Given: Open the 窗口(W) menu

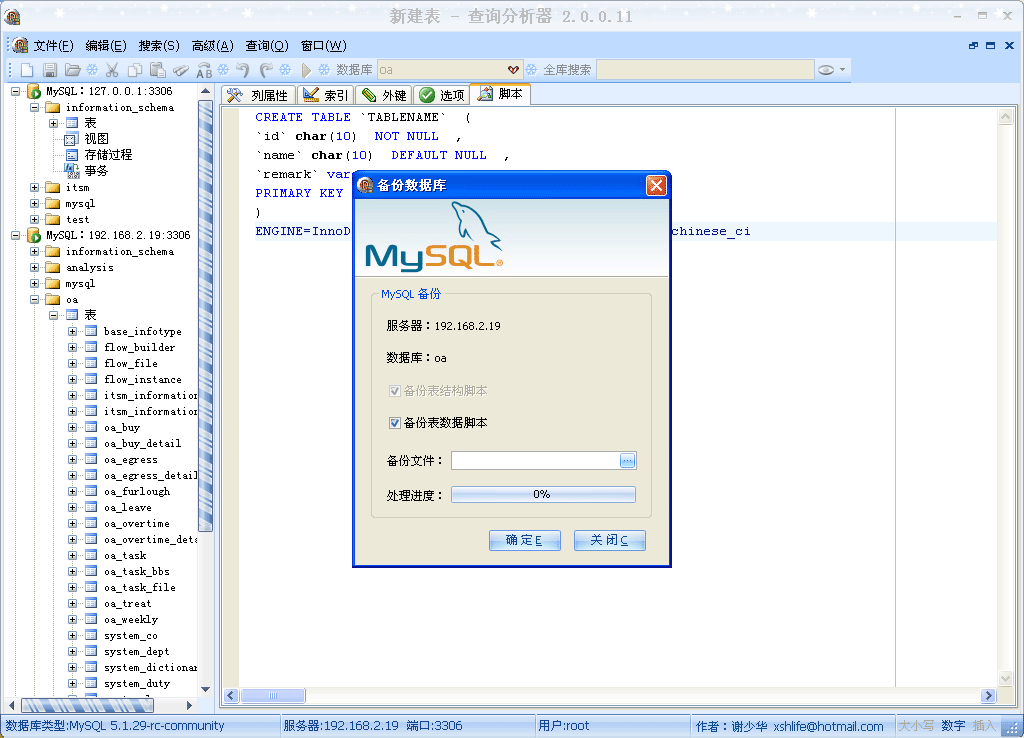Looking at the screenshot, I should 323,46.
